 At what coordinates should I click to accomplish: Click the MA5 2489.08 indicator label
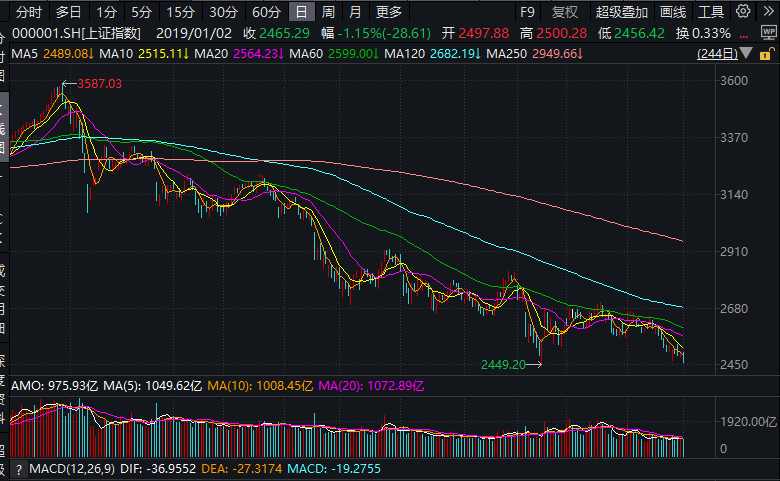(52, 54)
